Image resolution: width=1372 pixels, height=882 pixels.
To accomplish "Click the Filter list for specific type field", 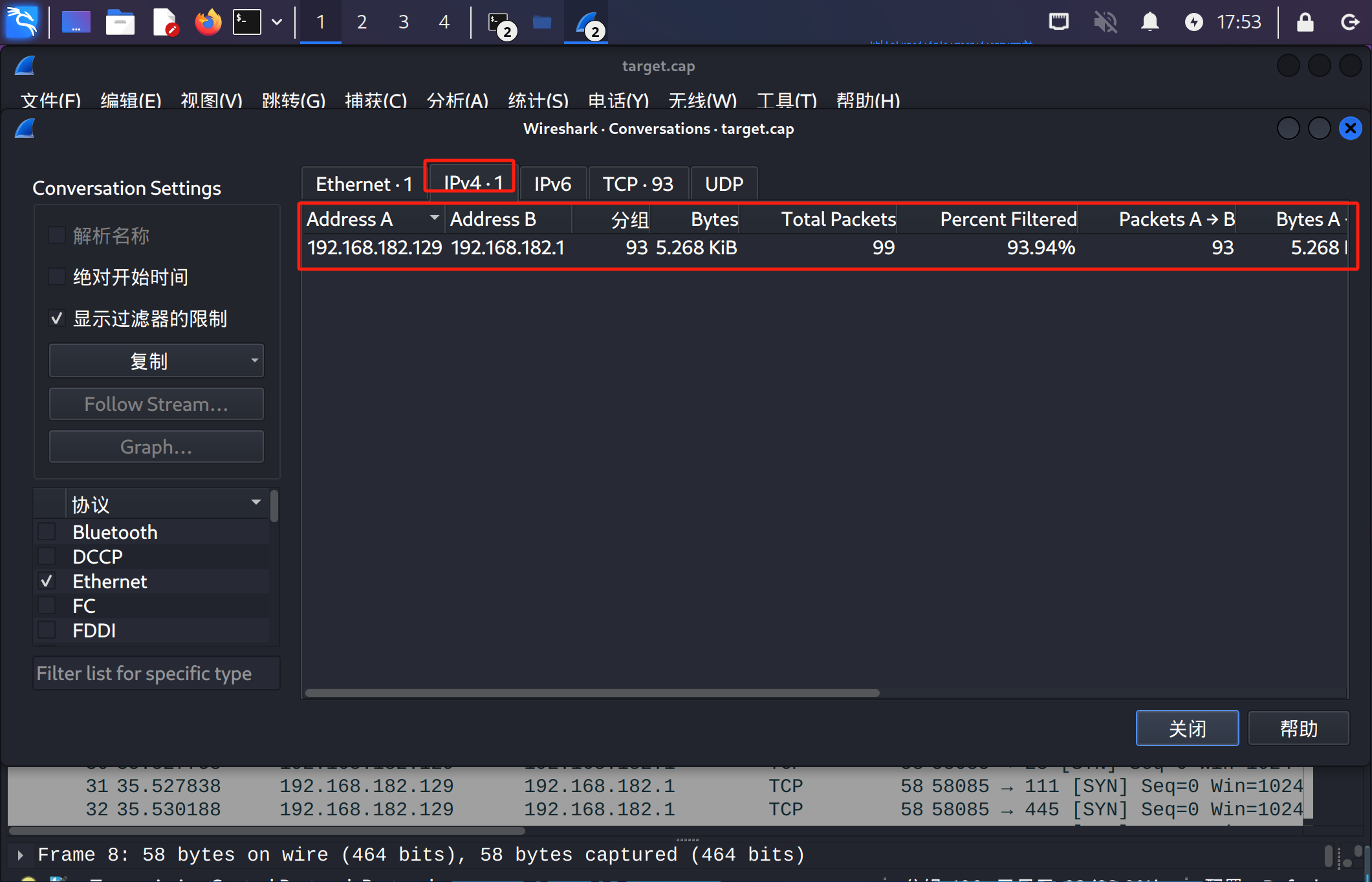I will click(156, 674).
